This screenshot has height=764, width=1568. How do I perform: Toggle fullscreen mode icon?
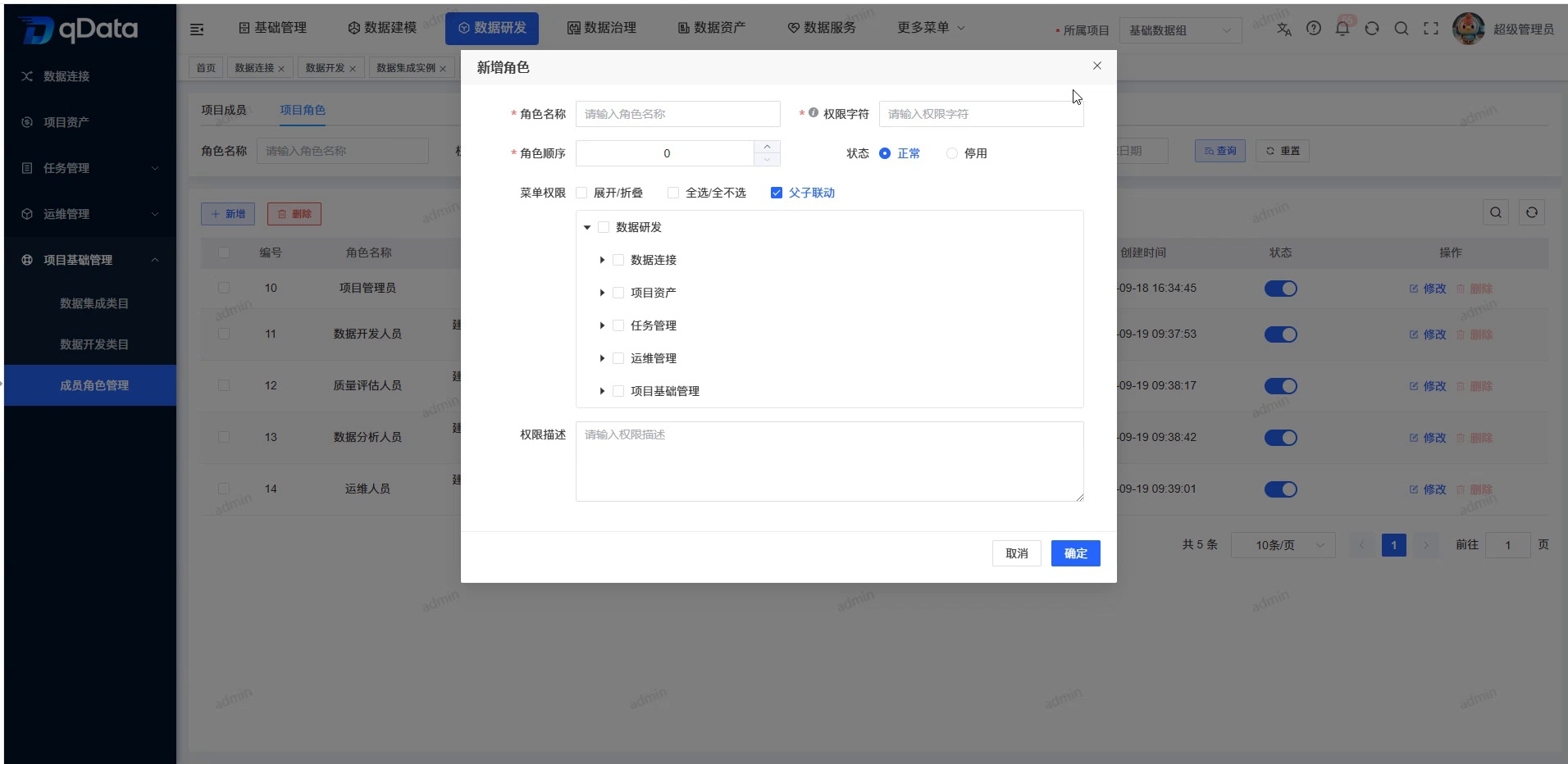[x=1431, y=29]
